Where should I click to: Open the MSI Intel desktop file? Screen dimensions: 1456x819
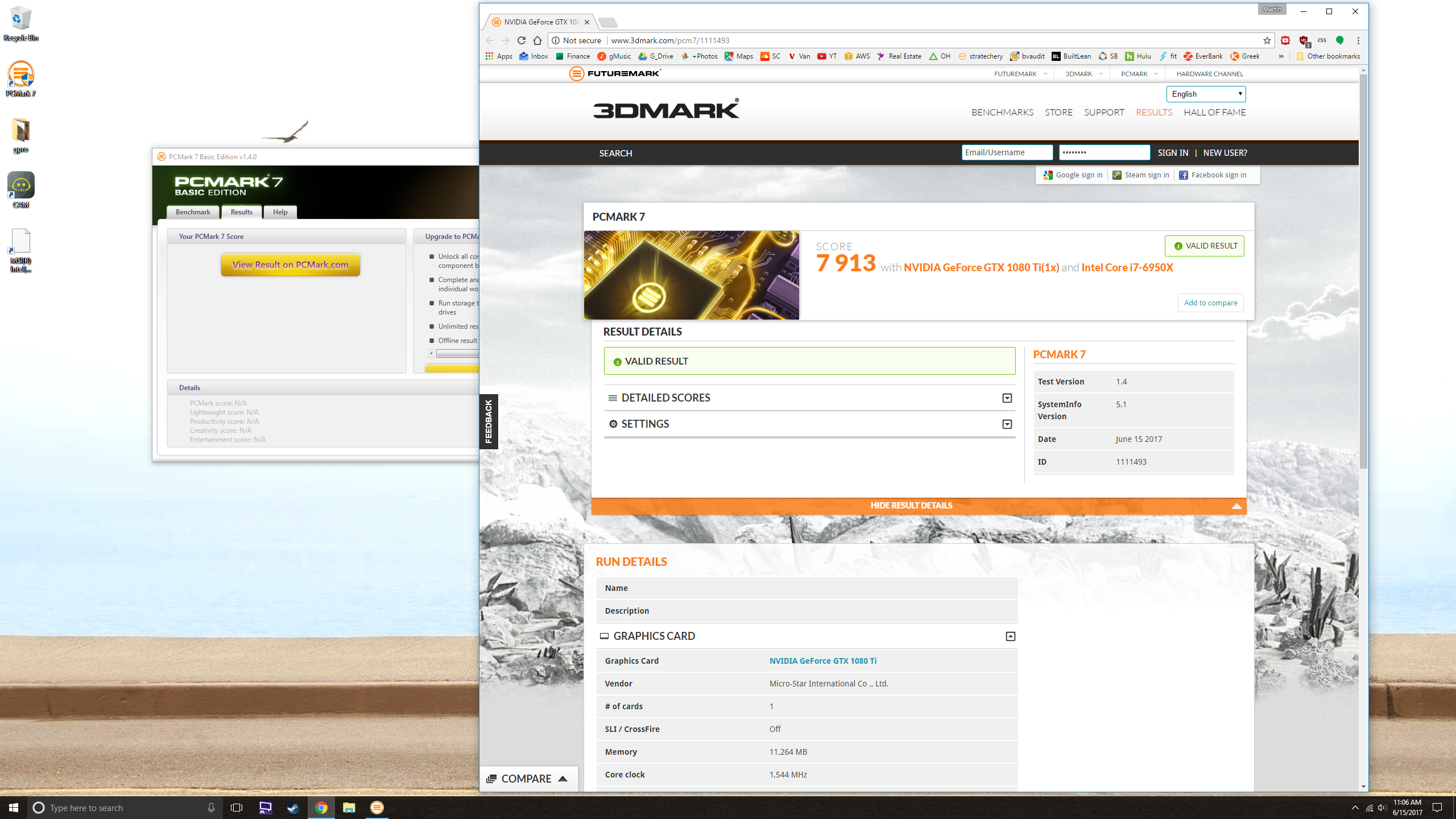click(20, 250)
